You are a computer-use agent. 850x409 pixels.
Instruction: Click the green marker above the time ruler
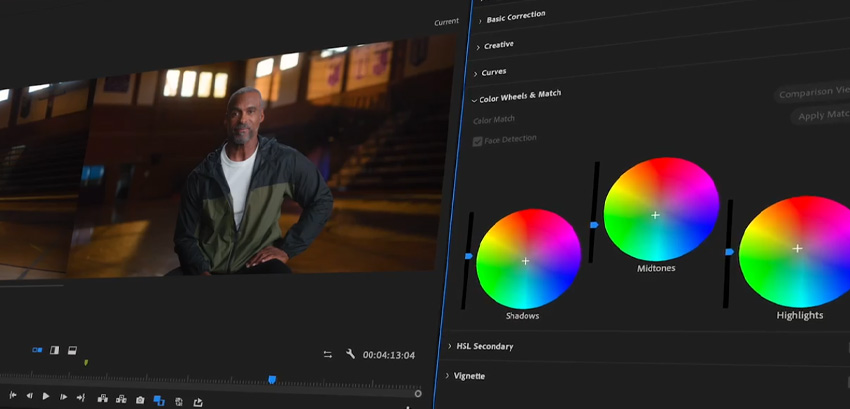(x=86, y=362)
